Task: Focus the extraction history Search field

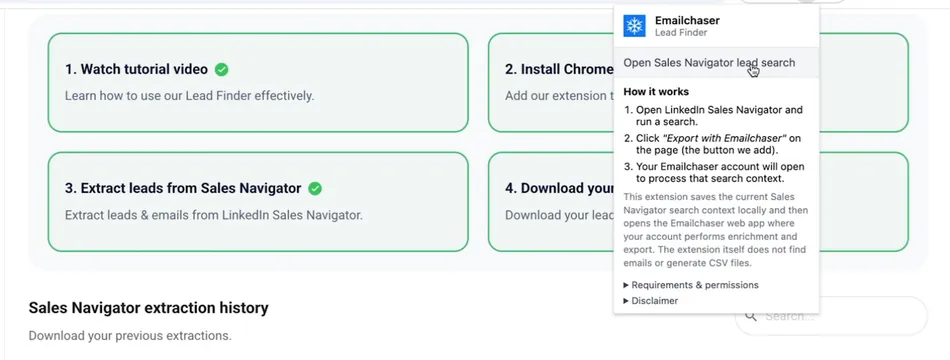Action: coord(831,316)
